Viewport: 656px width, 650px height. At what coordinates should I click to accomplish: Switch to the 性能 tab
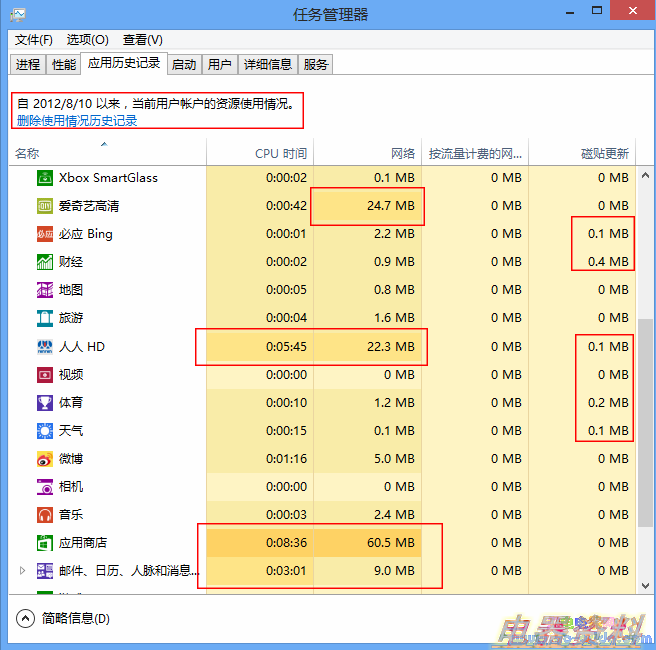point(63,64)
